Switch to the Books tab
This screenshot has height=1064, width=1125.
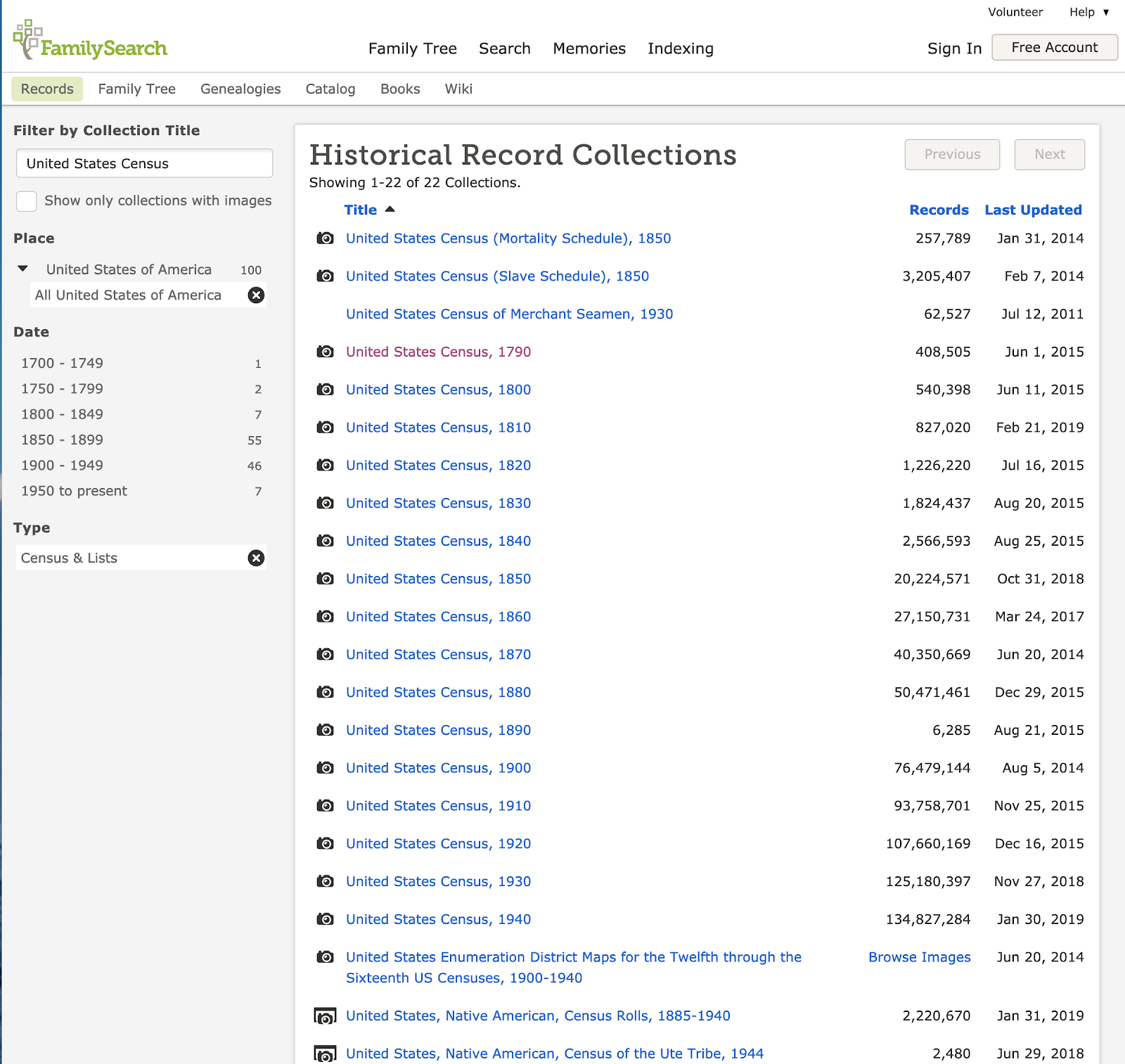coord(400,89)
